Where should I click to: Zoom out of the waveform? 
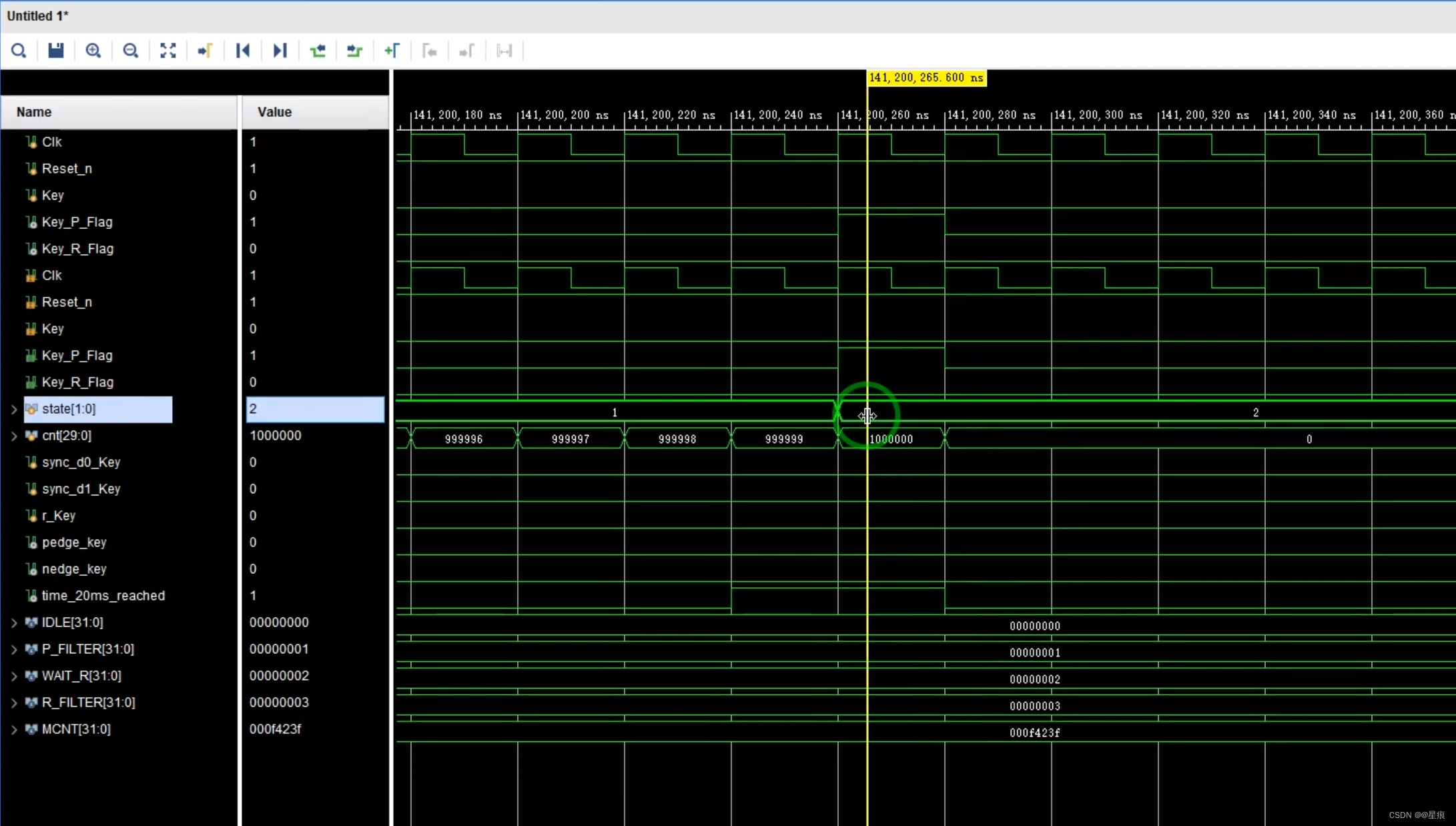click(131, 51)
